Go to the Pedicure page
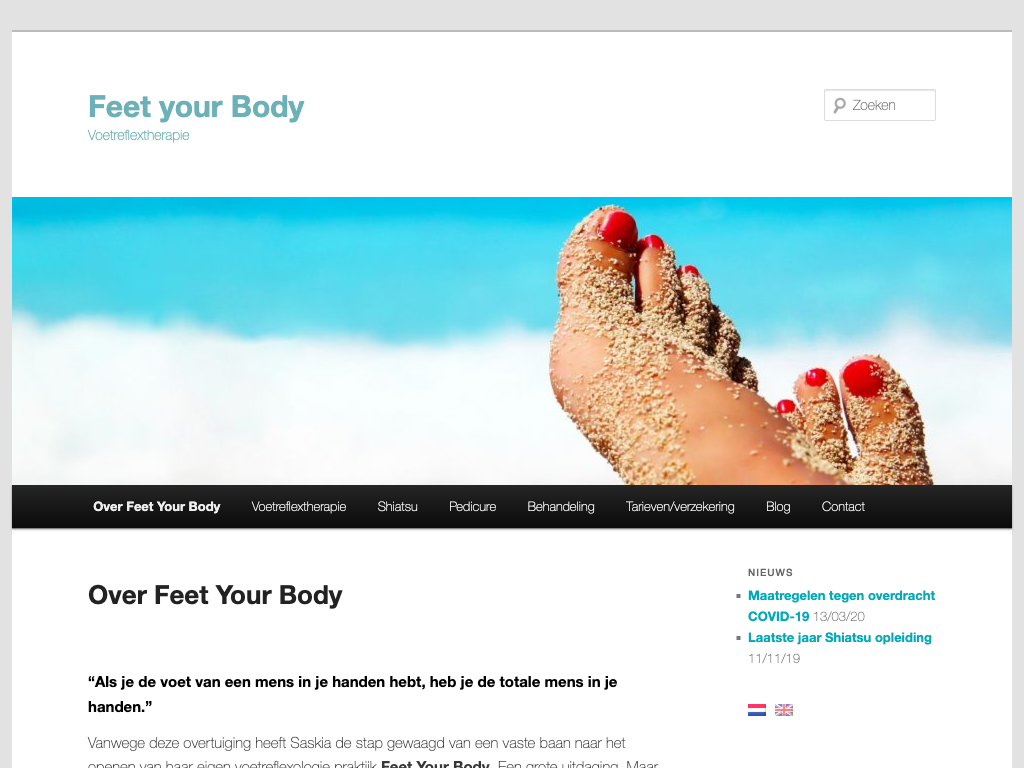 [x=472, y=507]
